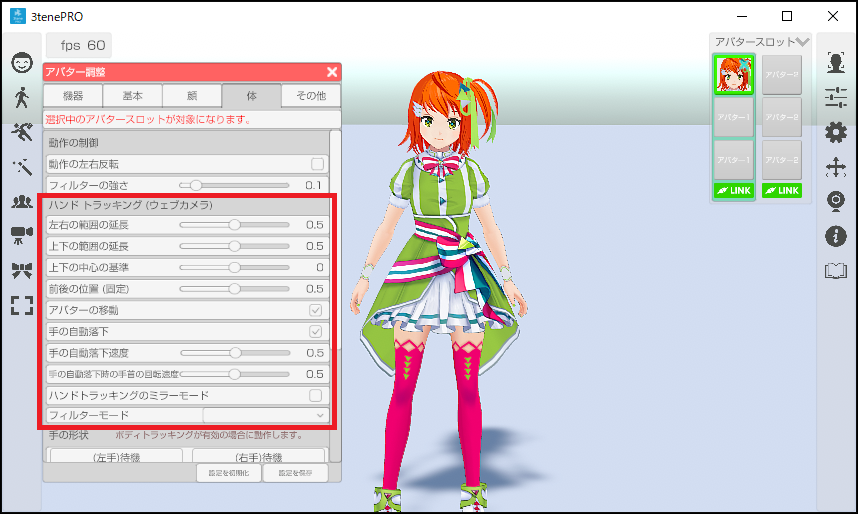Viewport: 858px width, 514px height.
Task: Select the active avatar thumbnail slot
Action: (x=734, y=74)
